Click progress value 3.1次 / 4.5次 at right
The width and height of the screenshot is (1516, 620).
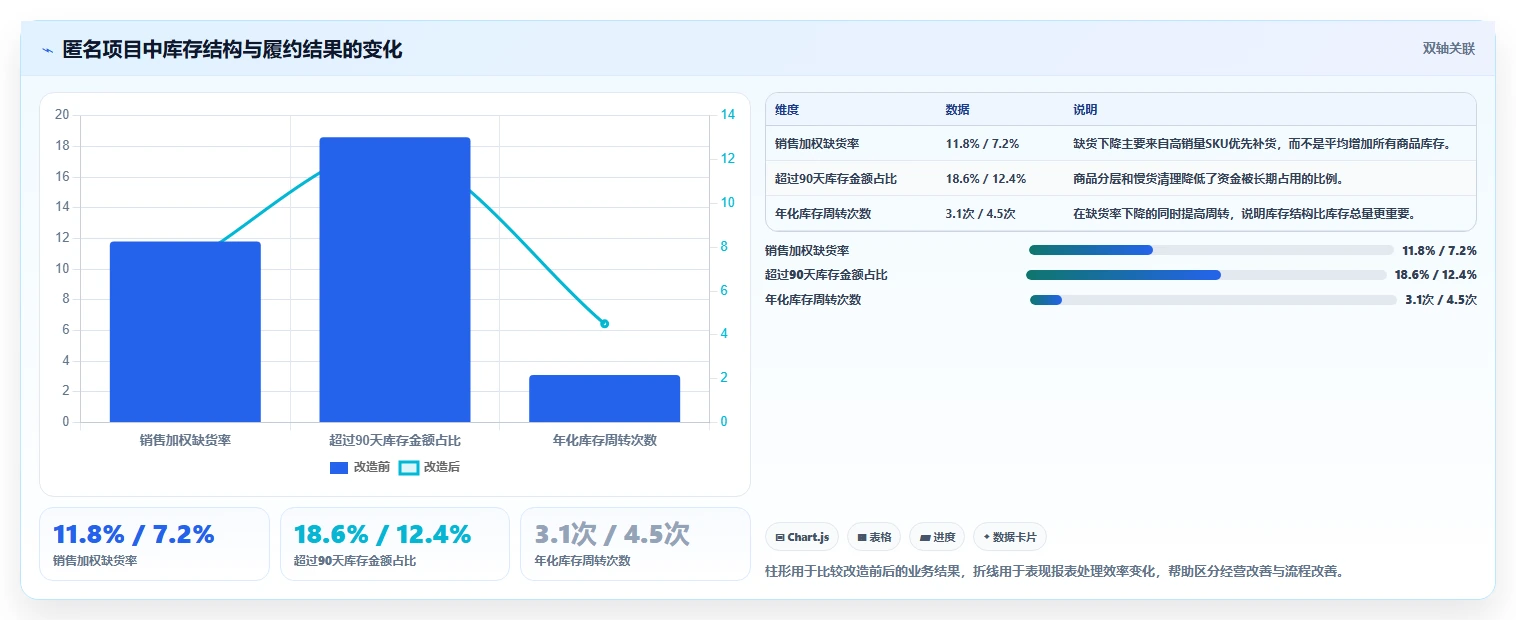click(1441, 300)
